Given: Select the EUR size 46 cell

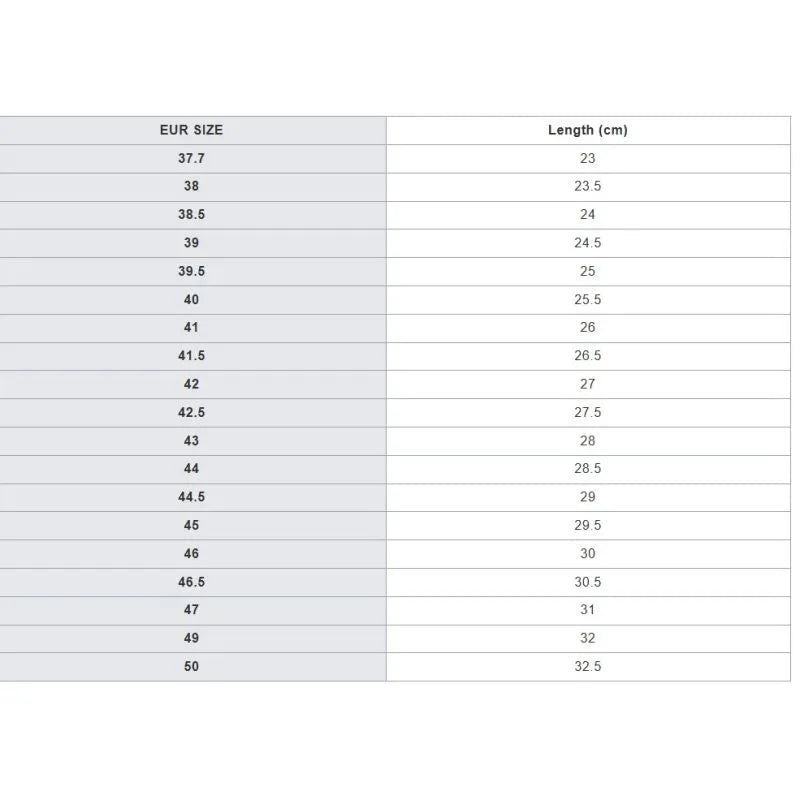Looking at the screenshot, I should pos(191,554).
